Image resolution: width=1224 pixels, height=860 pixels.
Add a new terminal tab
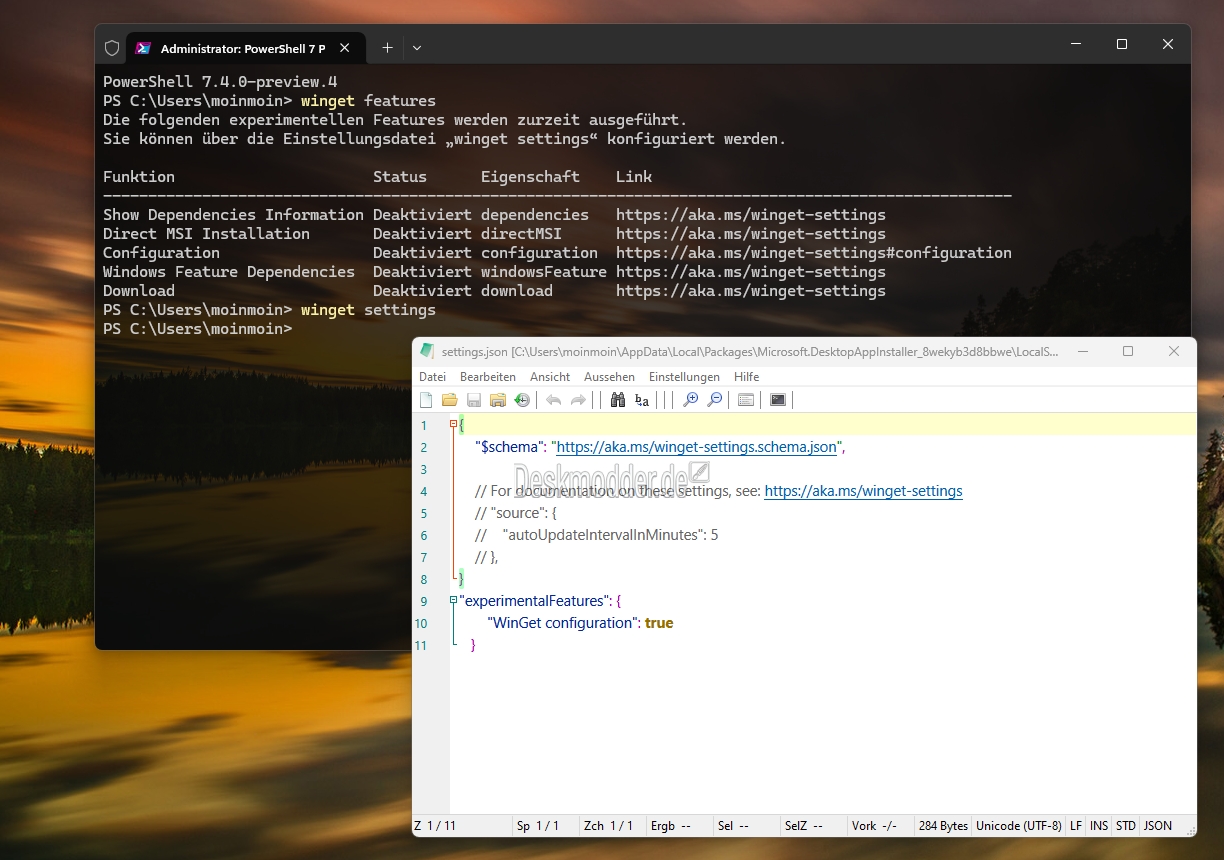click(x=387, y=47)
